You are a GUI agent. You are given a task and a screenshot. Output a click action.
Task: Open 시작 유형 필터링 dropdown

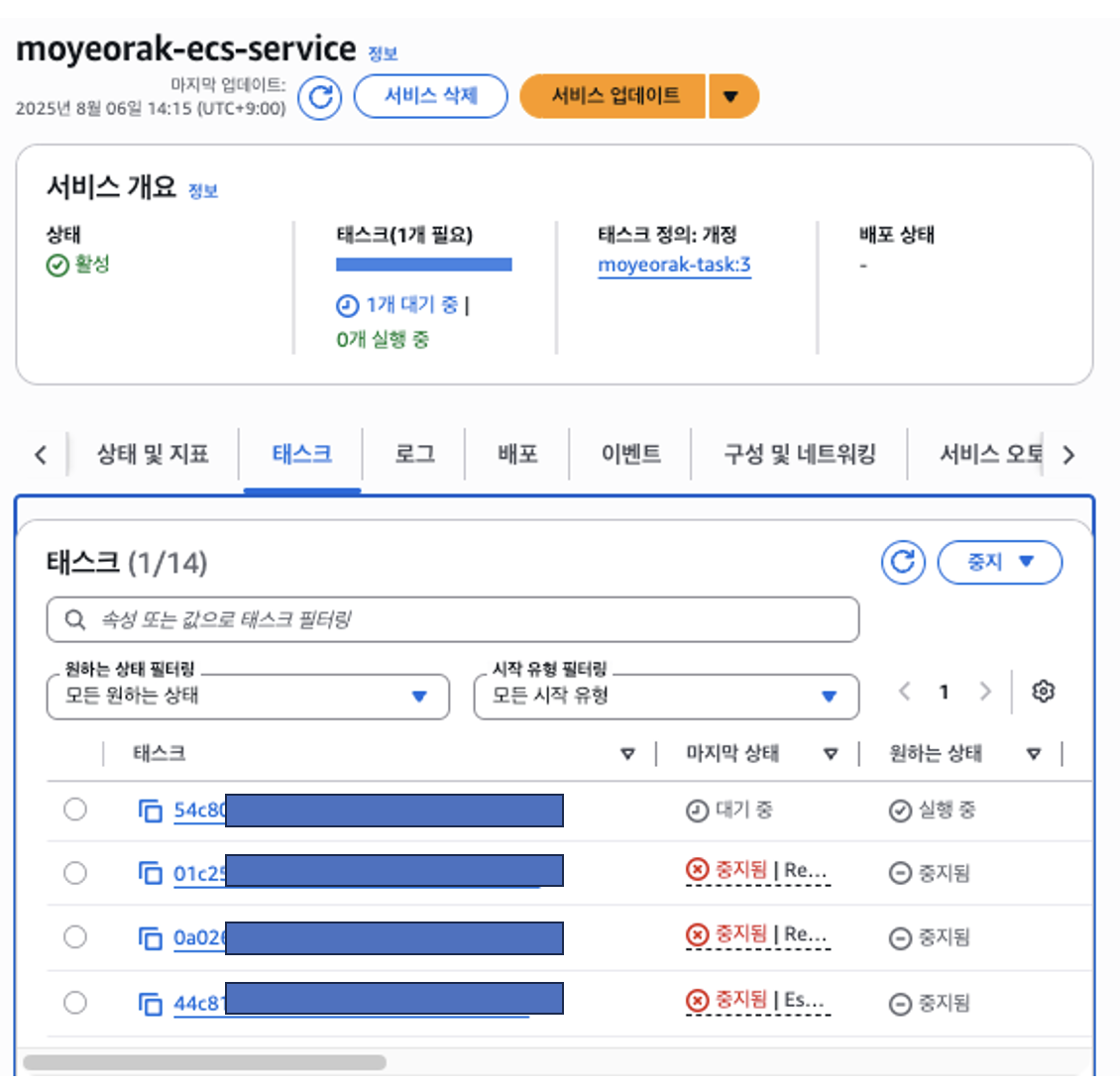coord(666,697)
